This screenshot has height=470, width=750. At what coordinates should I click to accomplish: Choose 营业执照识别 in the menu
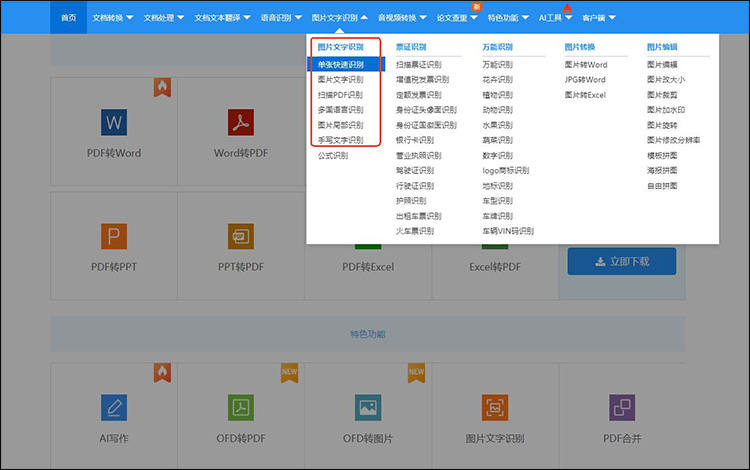419,155
